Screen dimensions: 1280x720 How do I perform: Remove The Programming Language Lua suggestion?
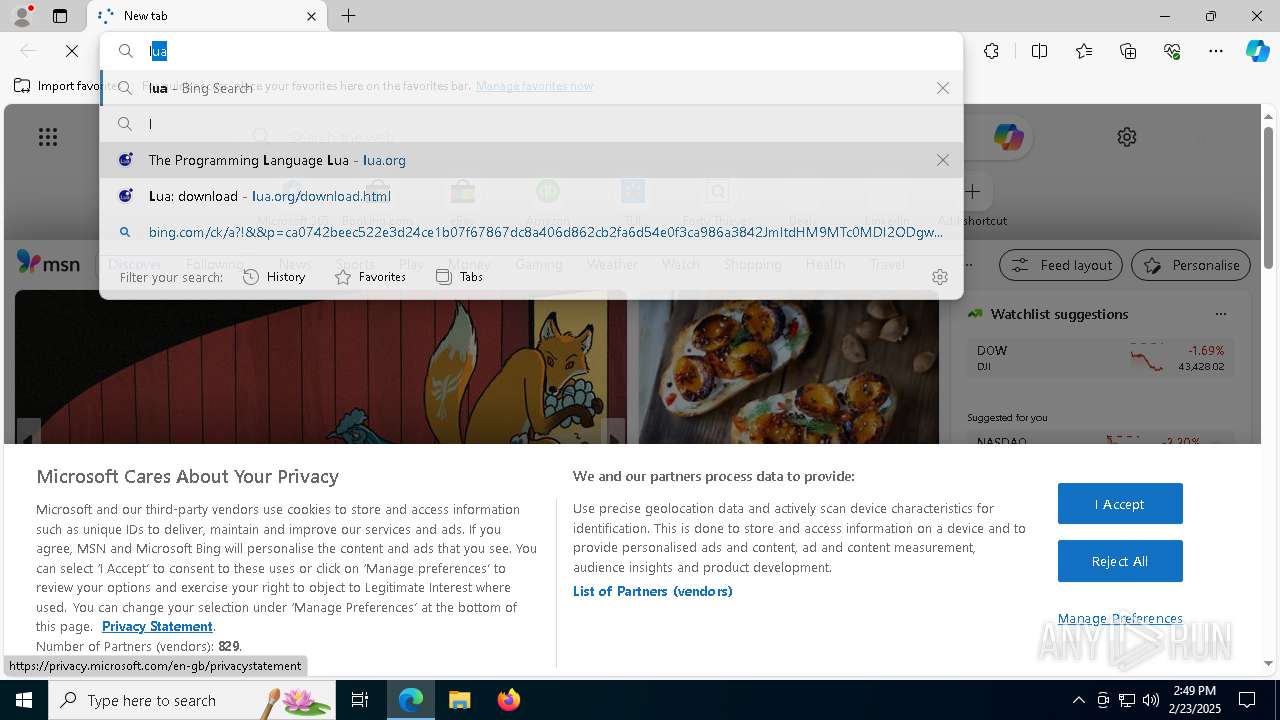(943, 160)
